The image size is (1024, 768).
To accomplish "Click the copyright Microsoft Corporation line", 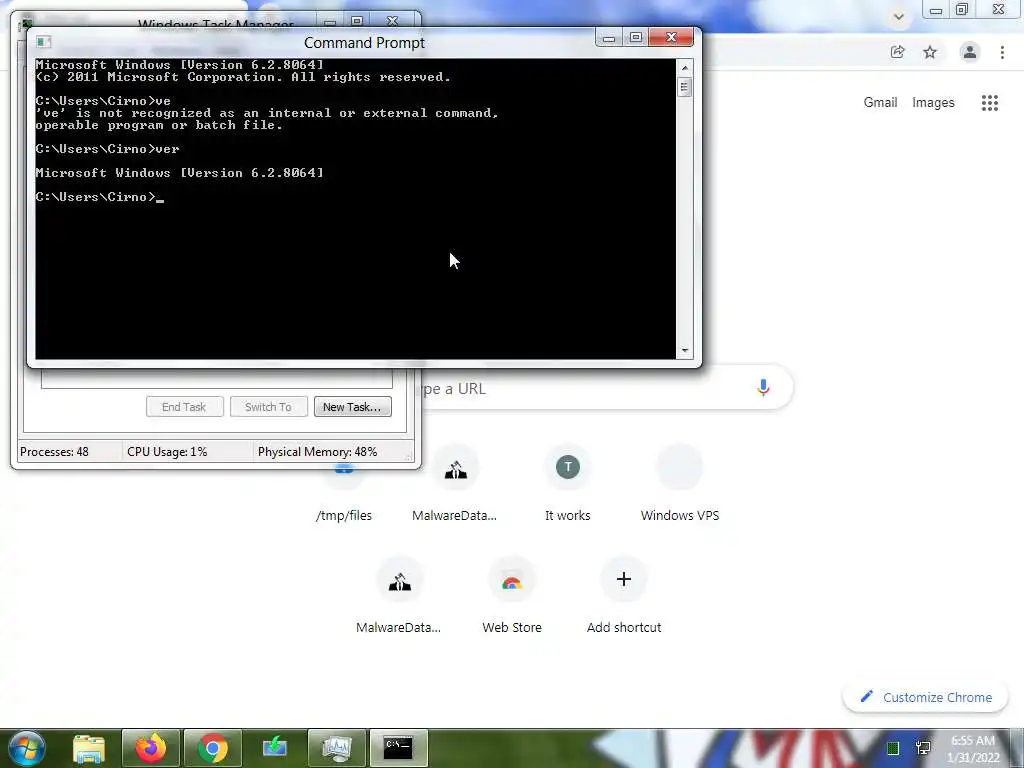I will tap(243, 77).
